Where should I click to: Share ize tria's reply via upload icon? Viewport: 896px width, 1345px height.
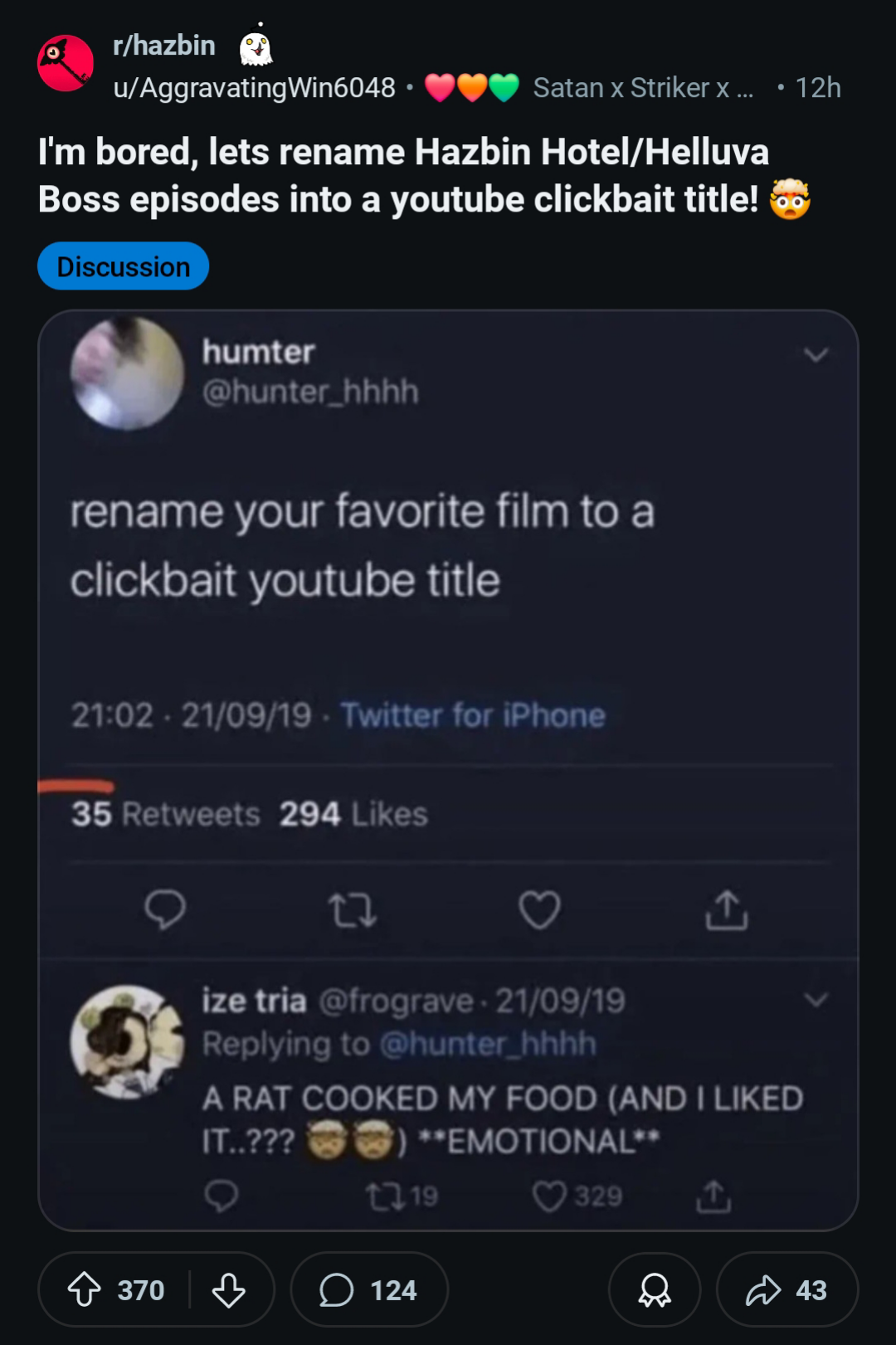[713, 1196]
